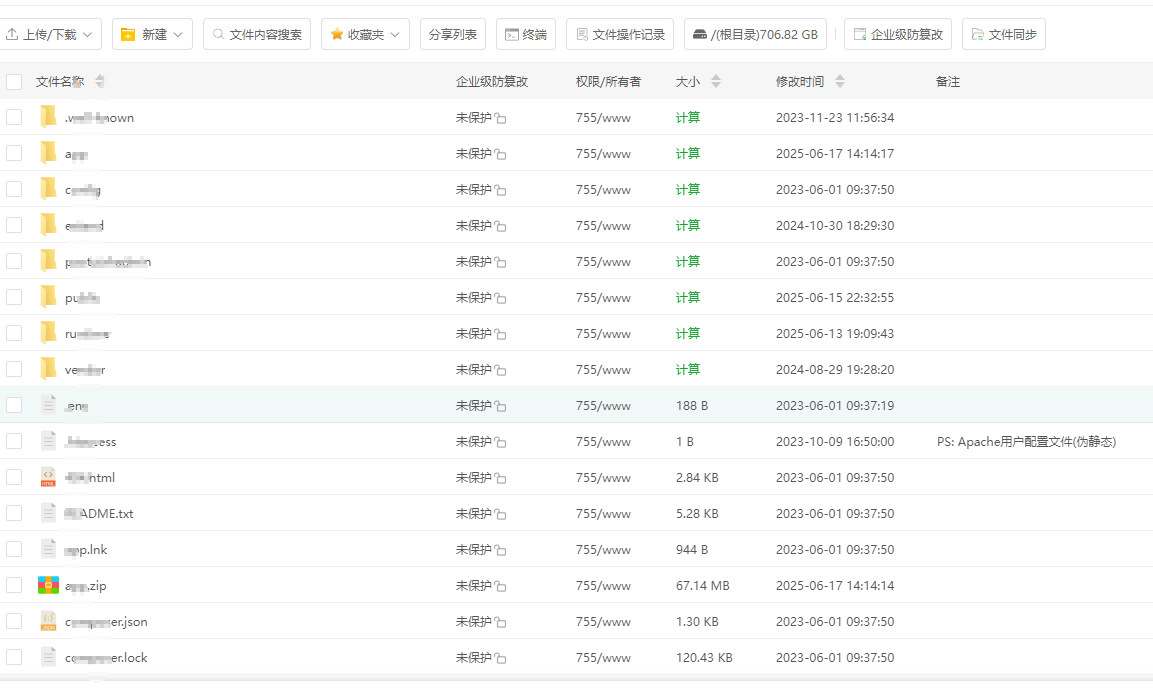Screen dimensions: 1153x688
Task: Click the root directory disk 706.82 GB button
Action: point(755,34)
